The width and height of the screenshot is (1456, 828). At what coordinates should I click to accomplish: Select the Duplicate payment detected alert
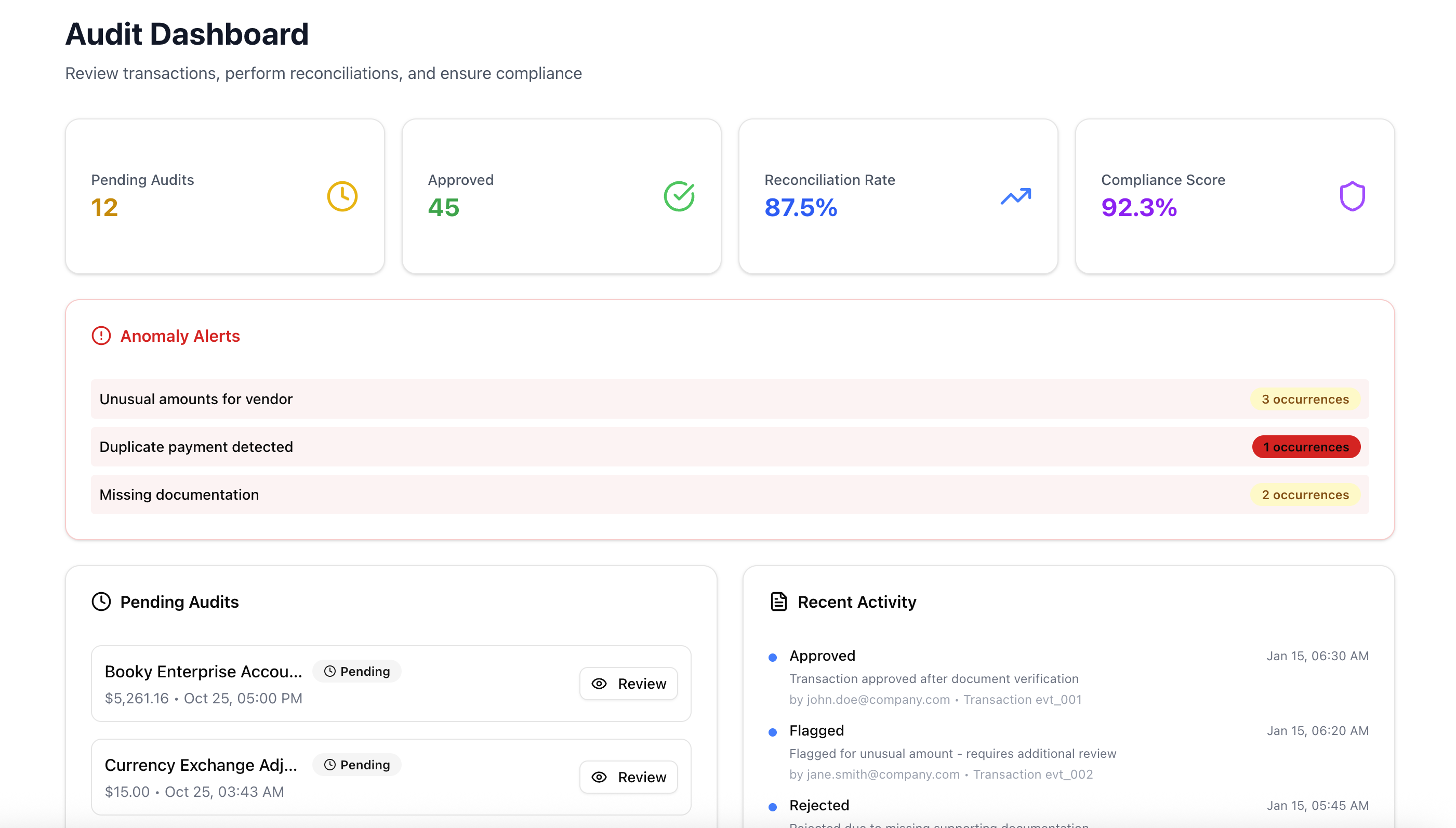coord(196,447)
